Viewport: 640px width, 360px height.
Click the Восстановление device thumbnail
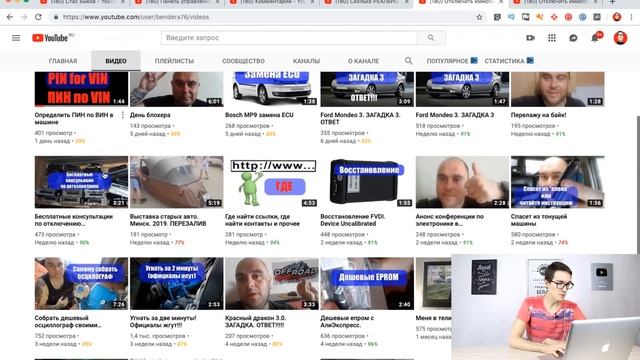[x=367, y=182]
